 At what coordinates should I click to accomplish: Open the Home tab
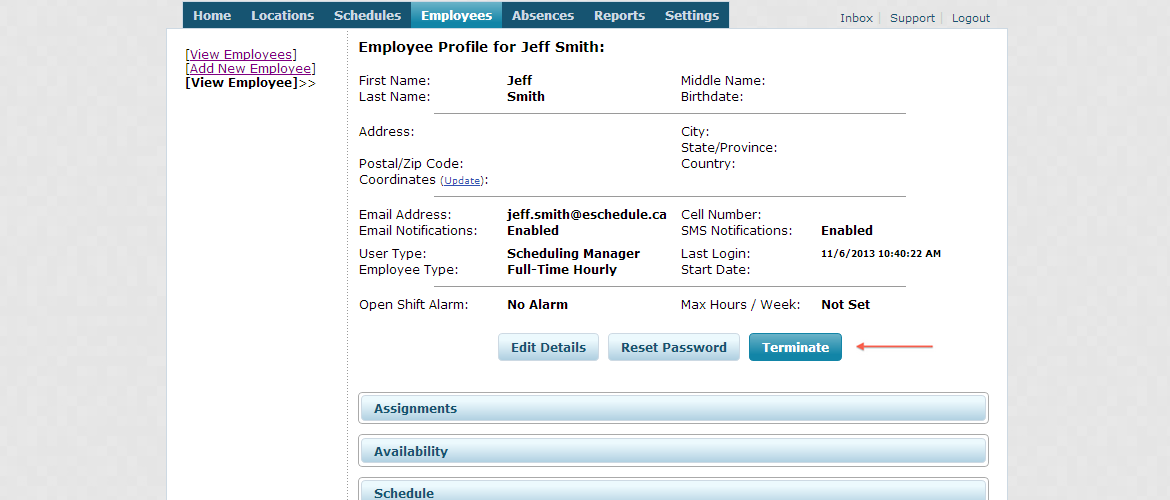click(212, 15)
